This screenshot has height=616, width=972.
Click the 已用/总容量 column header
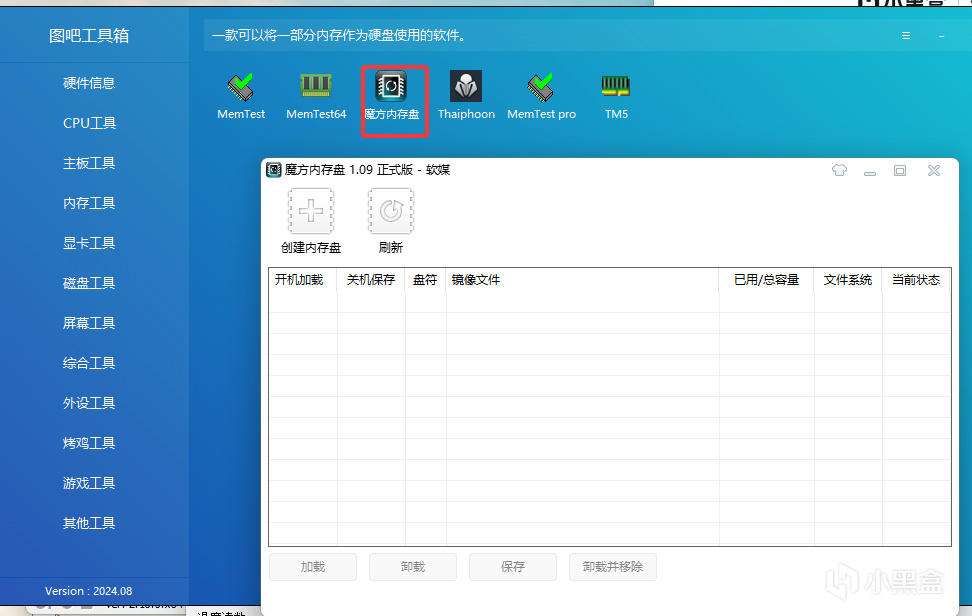(x=766, y=280)
